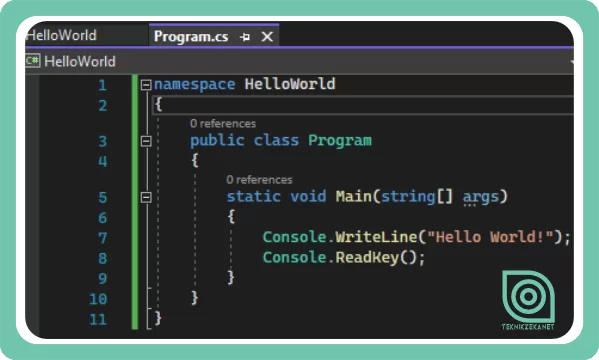Click the namespace keyword on line 1
Viewport: 599px width, 360px height.
tap(194, 84)
